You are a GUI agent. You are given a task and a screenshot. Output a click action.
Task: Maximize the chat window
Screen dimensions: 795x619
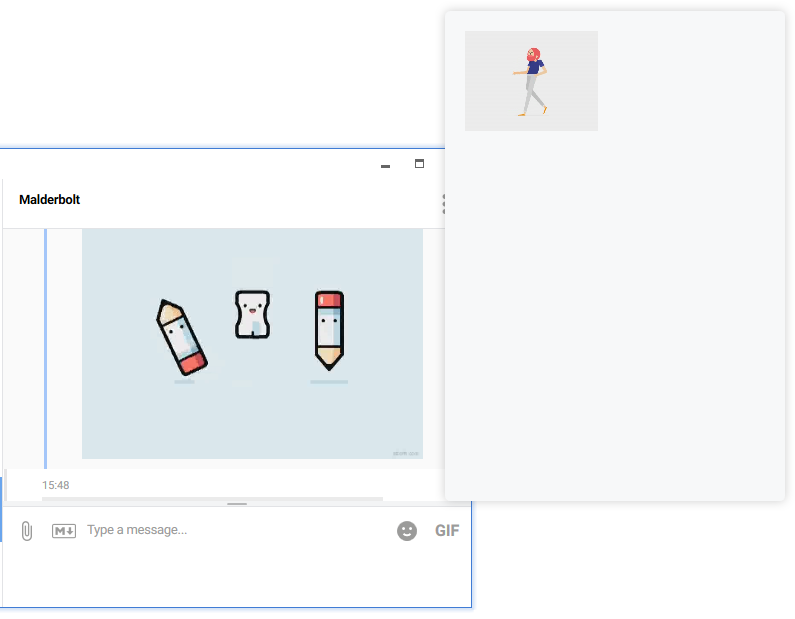click(x=420, y=164)
